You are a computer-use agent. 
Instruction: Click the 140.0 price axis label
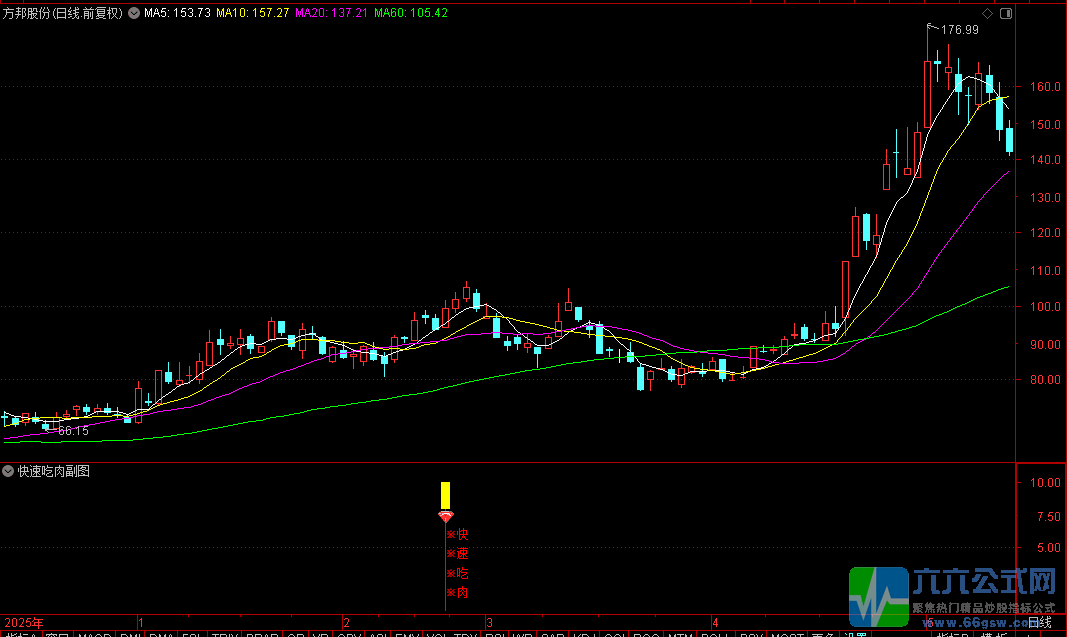[1045, 160]
